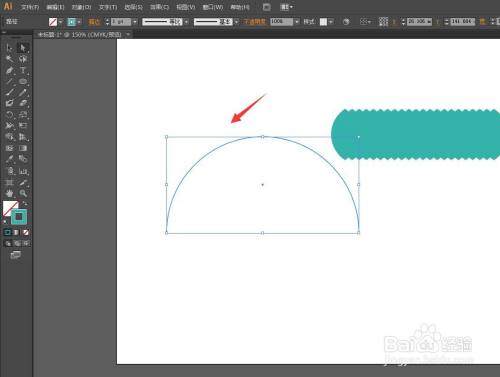Select the Eraser tool
This screenshot has width=500, height=377.
pos(23,103)
